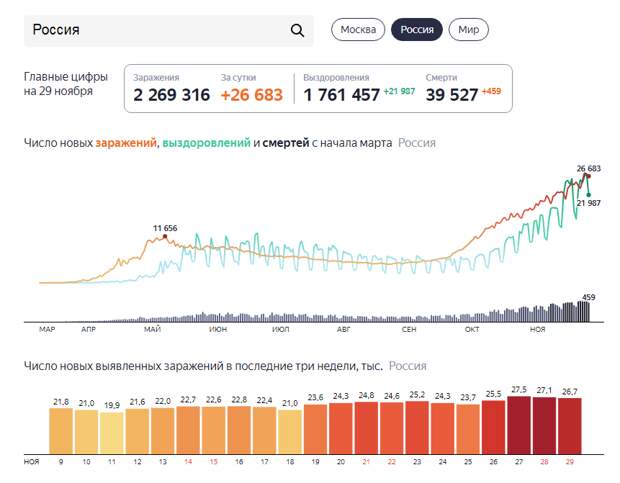This screenshot has height=483, width=620.
Task: Click the orange заражений legend word
Action: click(x=126, y=143)
